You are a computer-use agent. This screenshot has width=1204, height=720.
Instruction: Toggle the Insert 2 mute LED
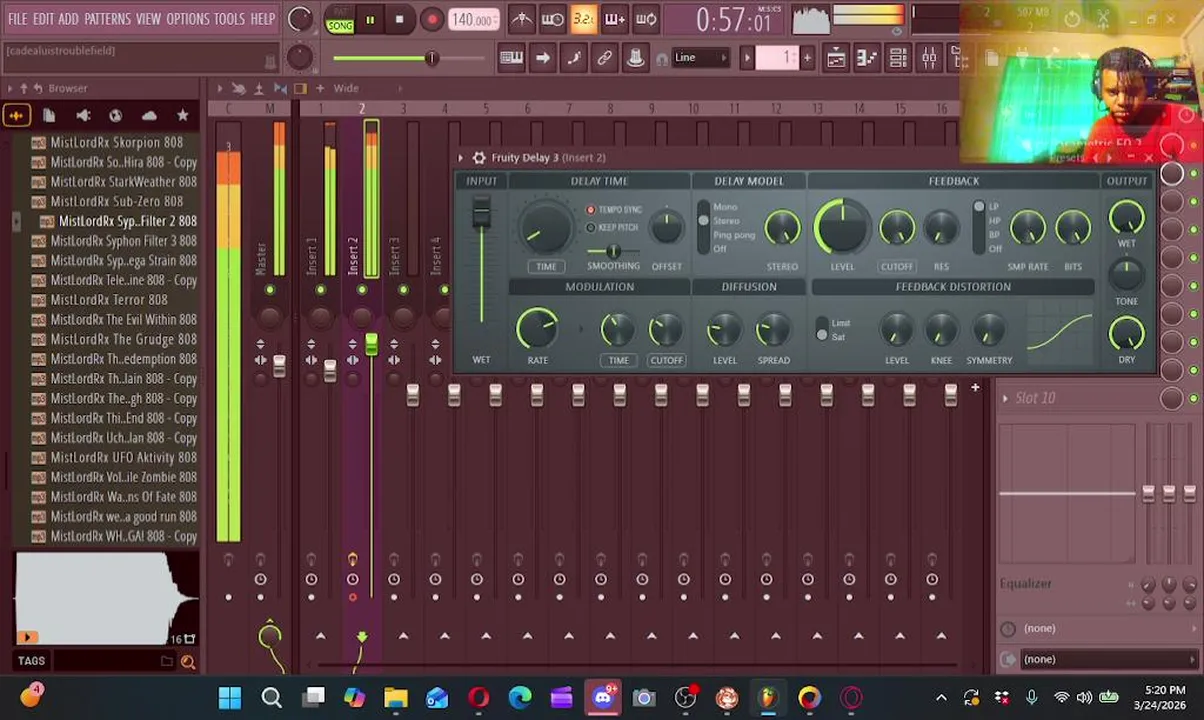362,290
